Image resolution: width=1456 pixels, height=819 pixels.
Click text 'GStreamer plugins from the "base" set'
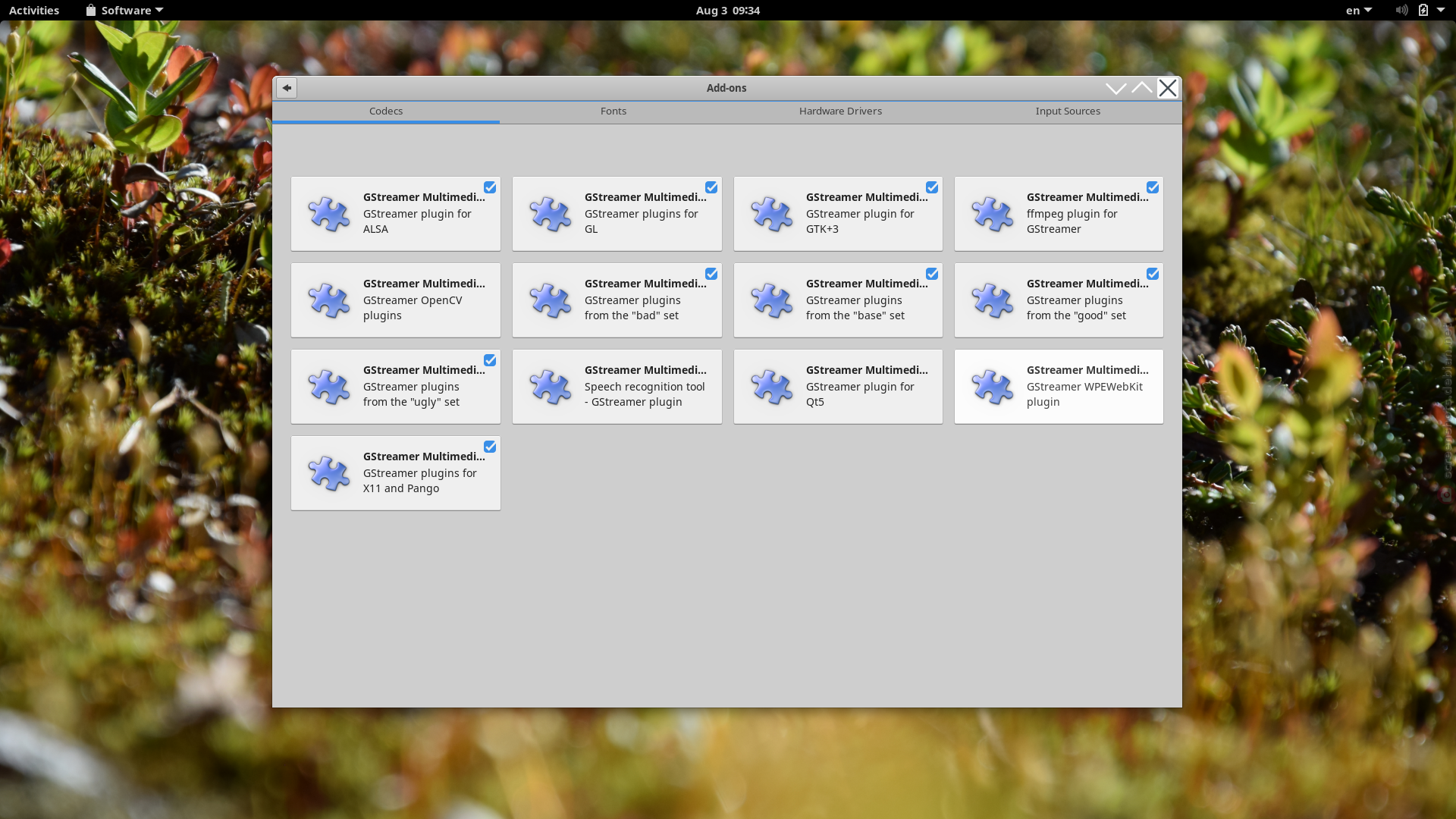[855, 308]
